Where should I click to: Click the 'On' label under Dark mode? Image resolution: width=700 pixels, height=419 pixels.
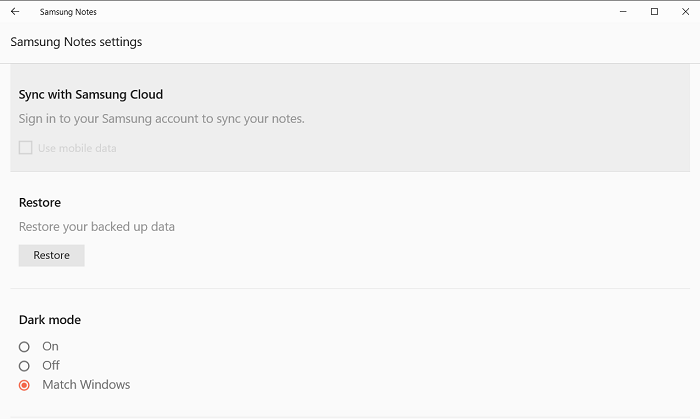tap(50, 347)
